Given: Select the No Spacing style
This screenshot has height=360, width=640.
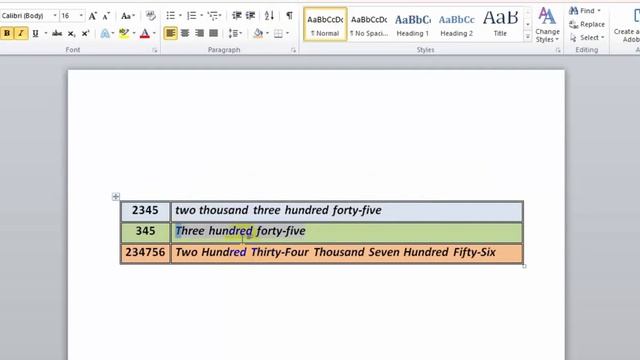Looking at the screenshot, I should pyautogui.click(x=369, y=24).
